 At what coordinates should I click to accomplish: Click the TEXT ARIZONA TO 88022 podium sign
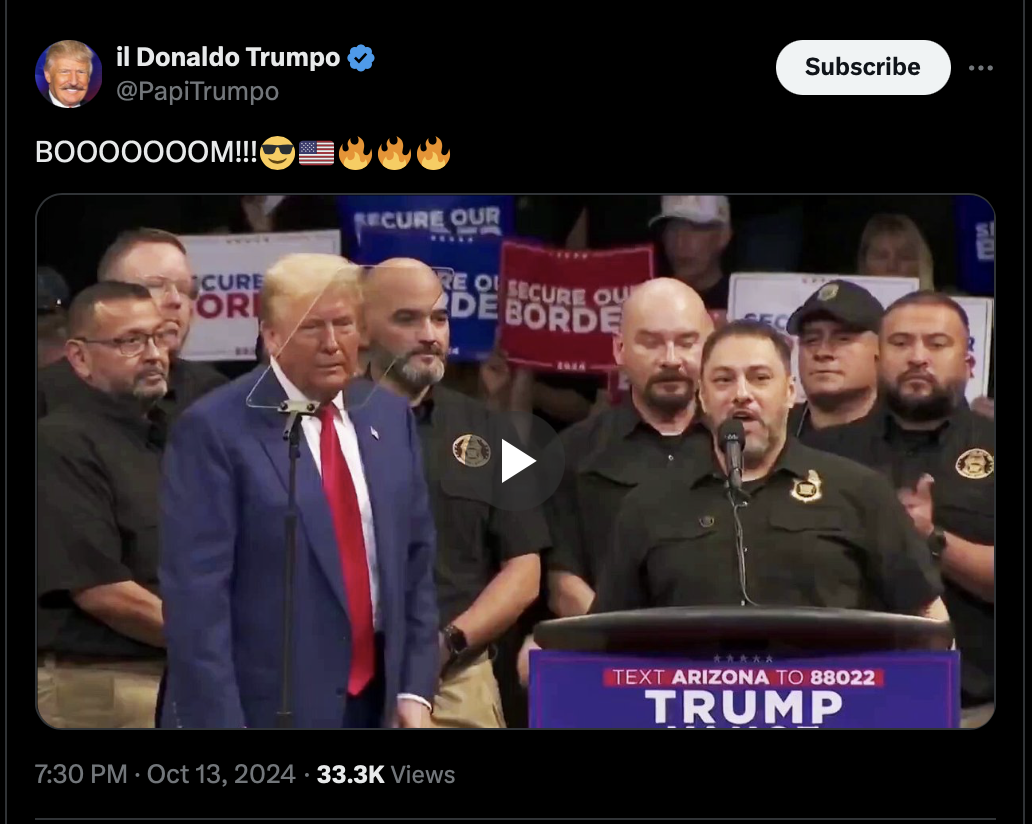tap(744, 677)
